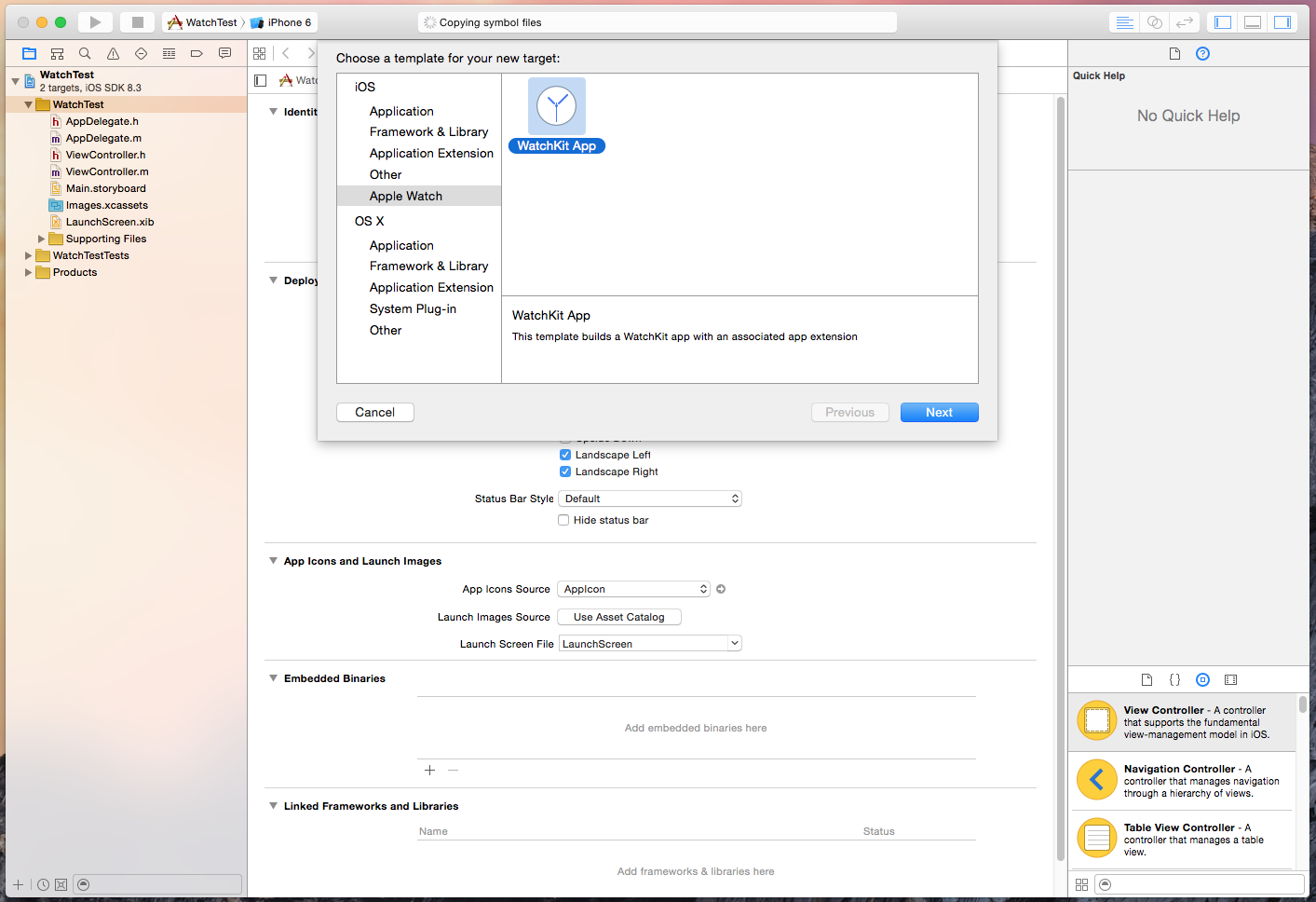Toggle the utilities panel visibility
The width and height of the screenshot is (1316, 902).
[1282, 22]
